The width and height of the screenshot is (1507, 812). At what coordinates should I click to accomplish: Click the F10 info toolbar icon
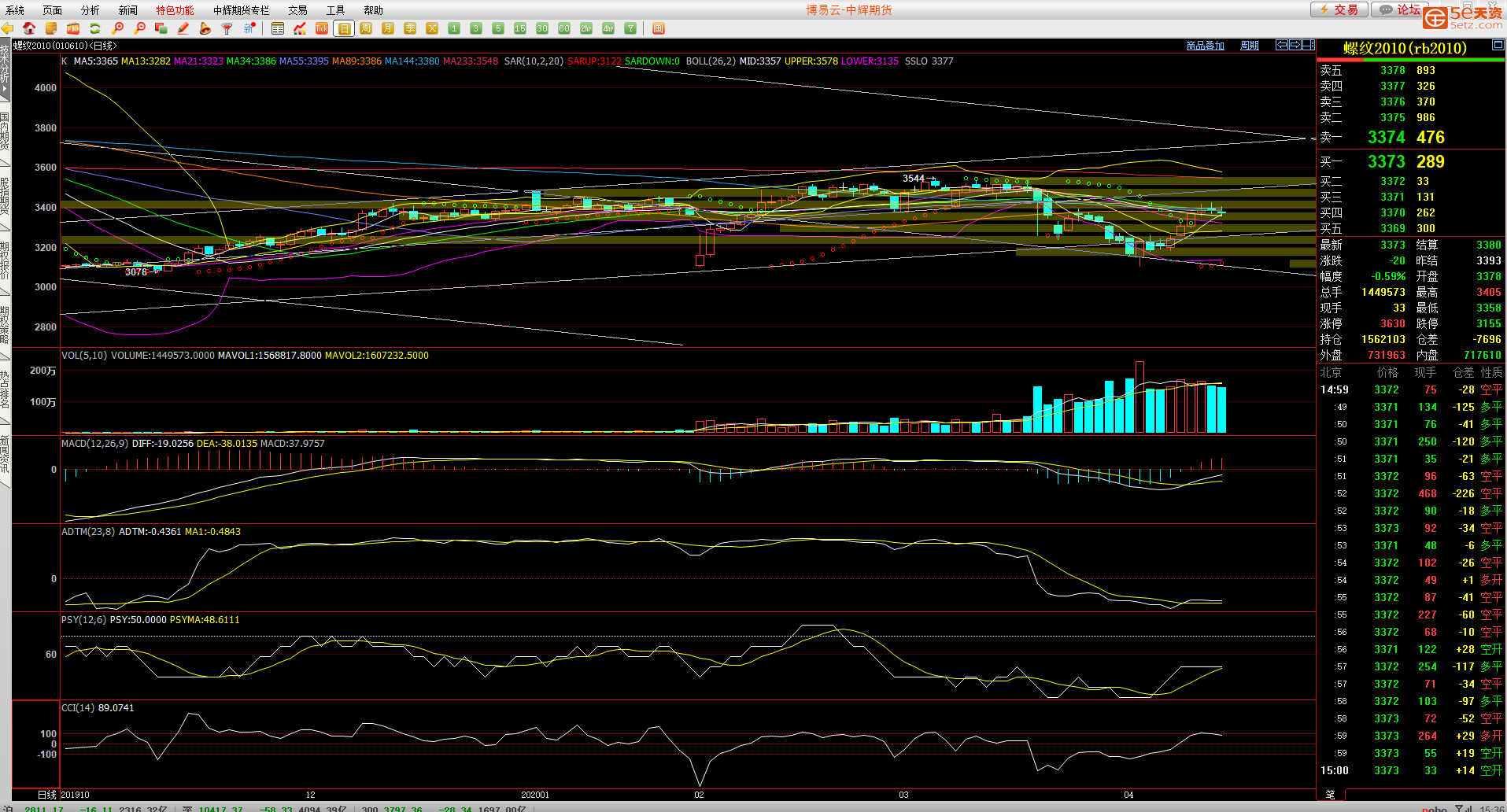point(73,28)
